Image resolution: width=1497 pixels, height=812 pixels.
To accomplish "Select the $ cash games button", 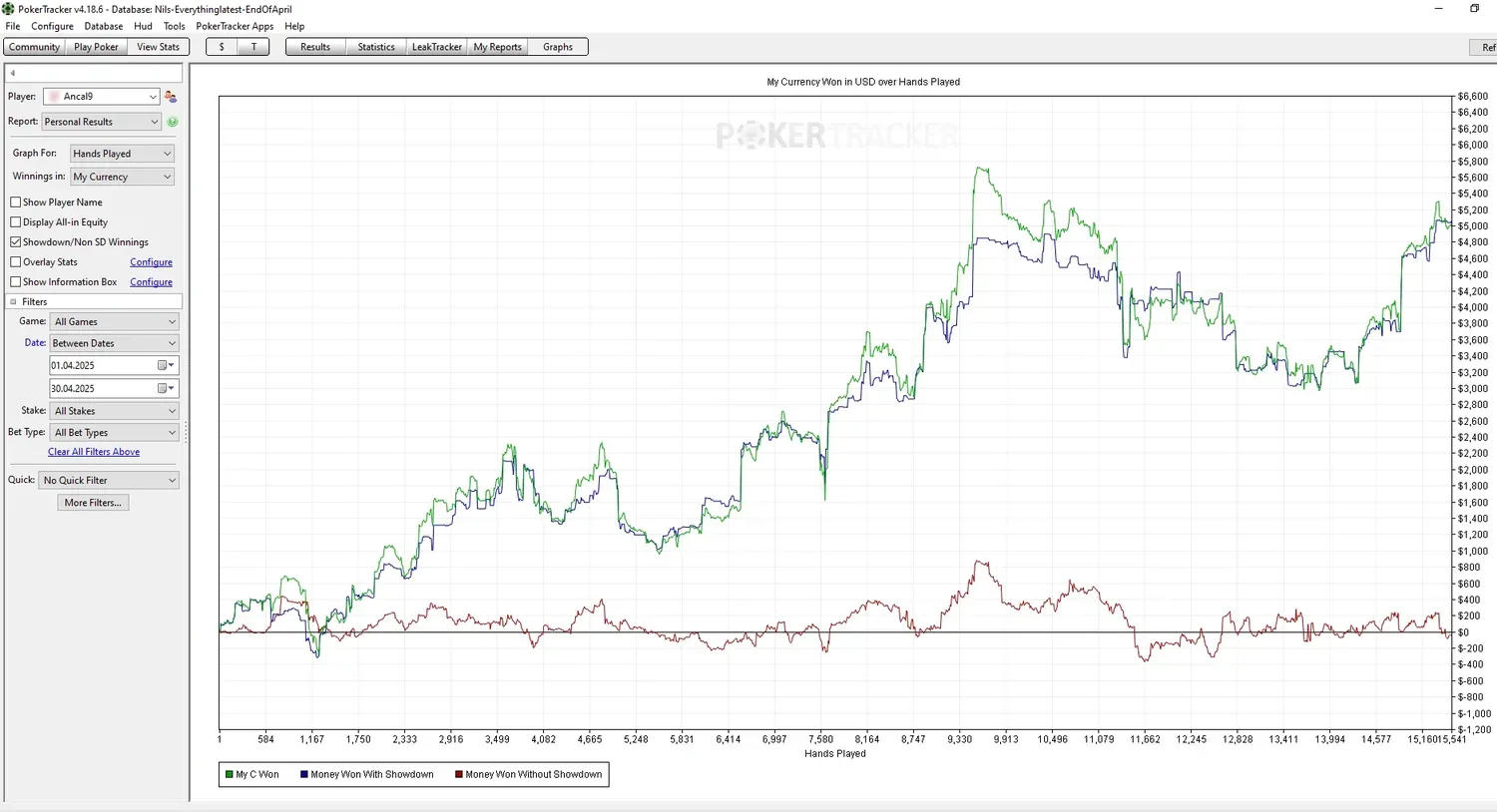I will click(222, 47).
